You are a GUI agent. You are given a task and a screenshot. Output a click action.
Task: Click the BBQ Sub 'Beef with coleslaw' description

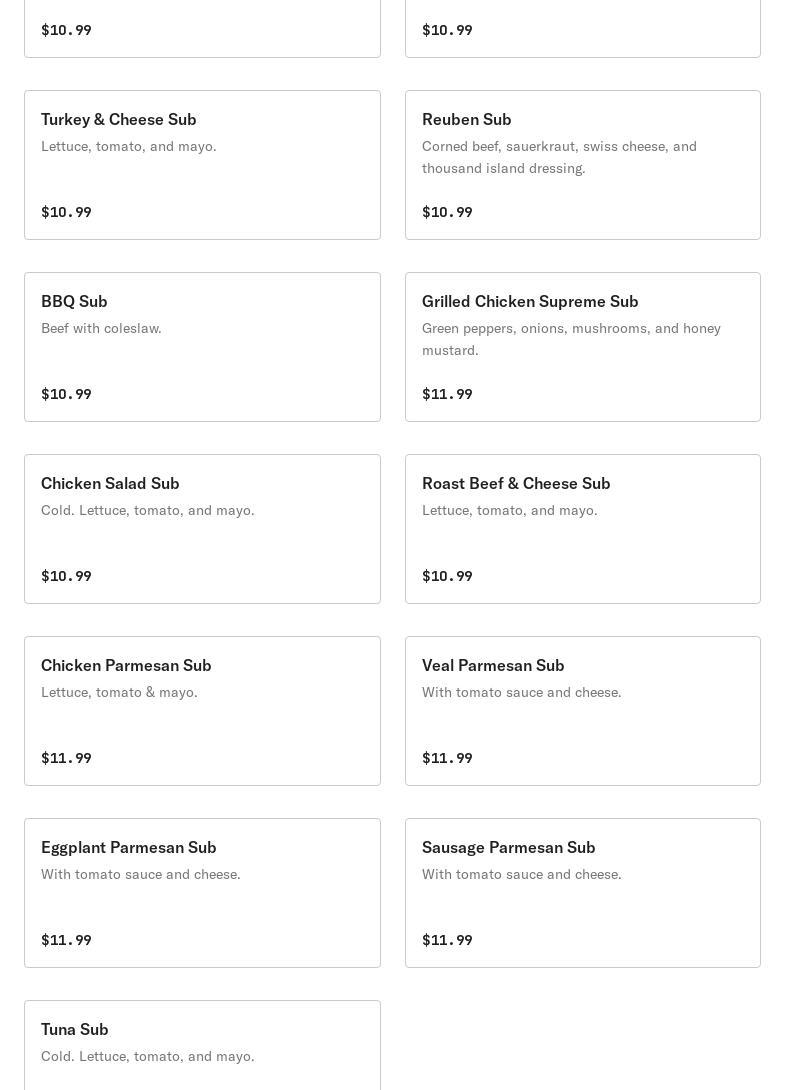(x=101, y=328)
